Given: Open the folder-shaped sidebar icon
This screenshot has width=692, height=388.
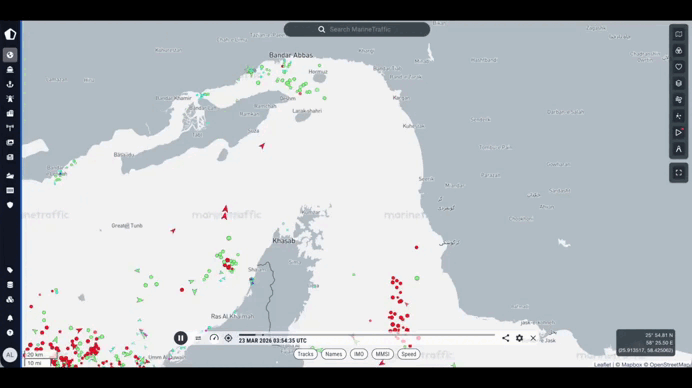Looking at the screenshot, I should pyautogui.click(x=10, y=176).
